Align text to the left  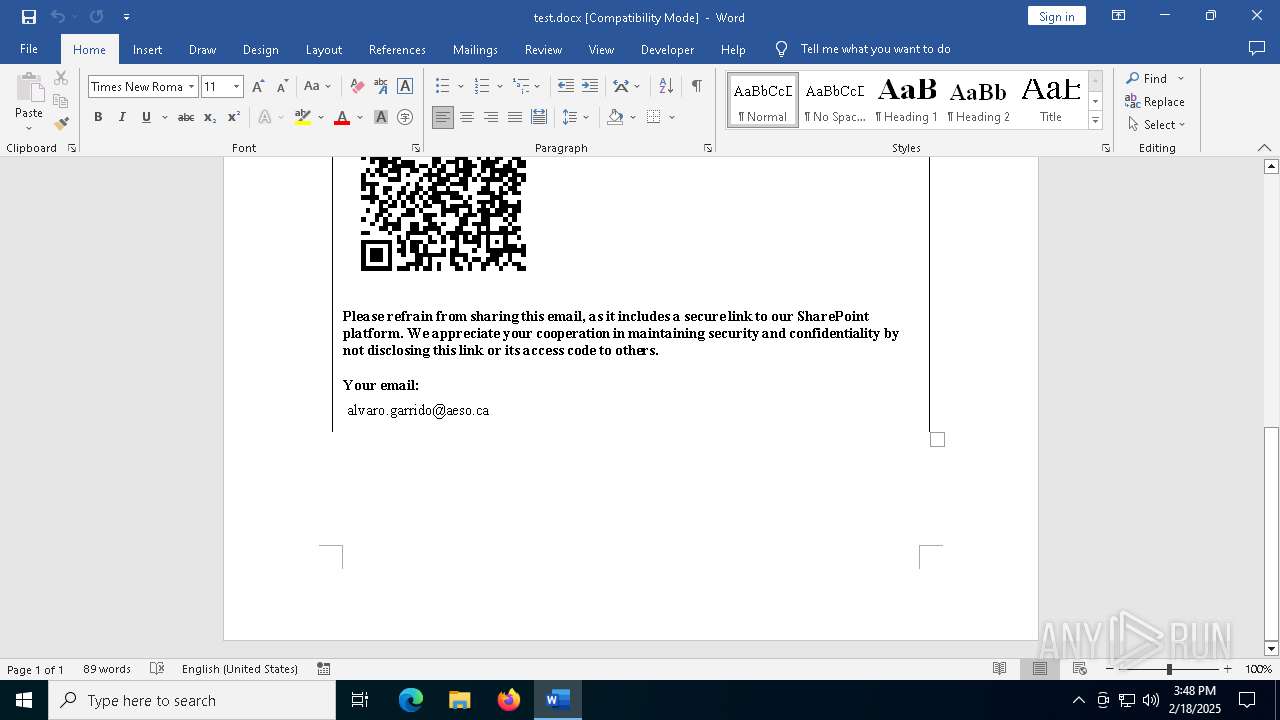tap(443, 117)
